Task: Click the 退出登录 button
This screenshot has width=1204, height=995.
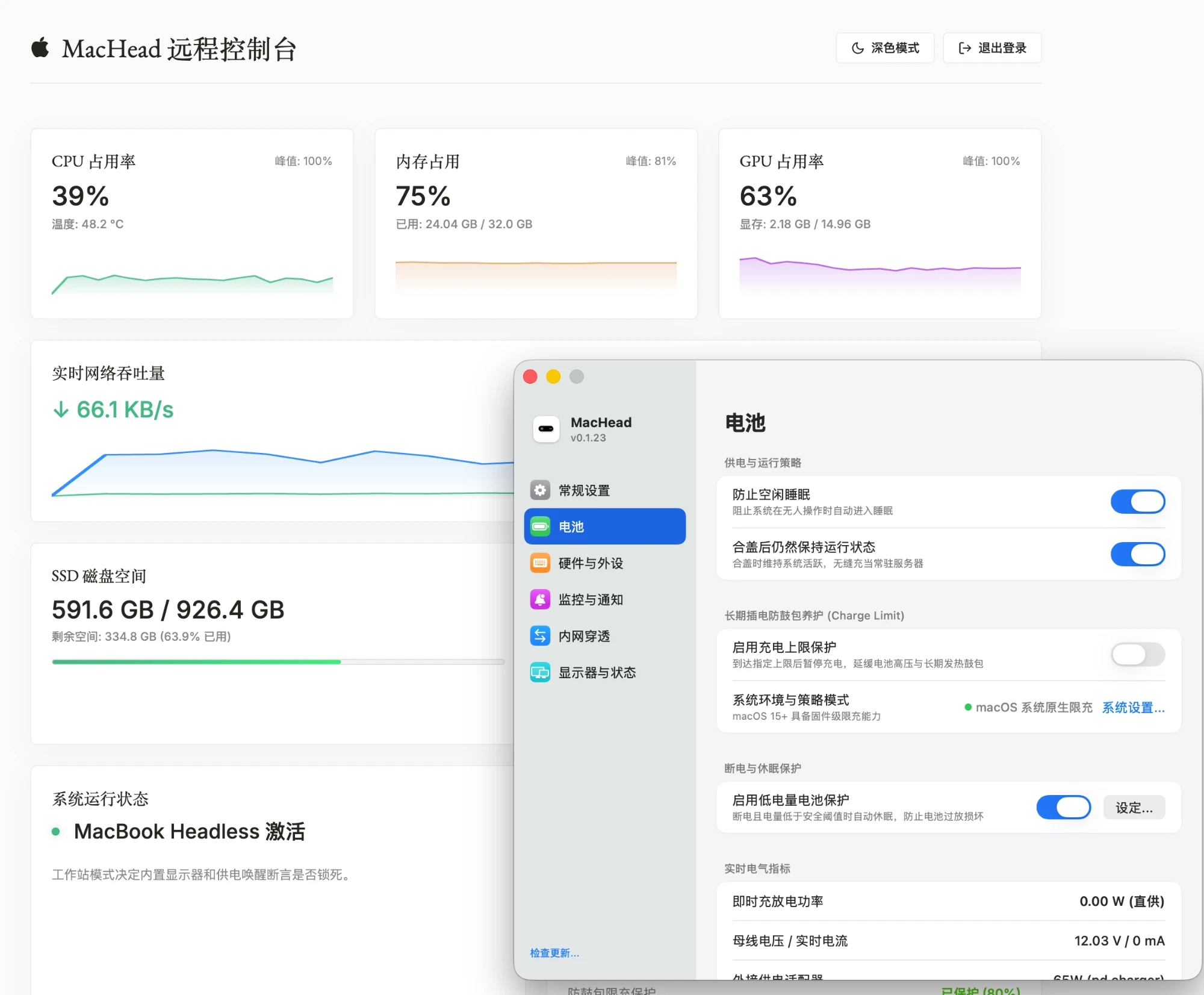Action: tap(992, 48)
